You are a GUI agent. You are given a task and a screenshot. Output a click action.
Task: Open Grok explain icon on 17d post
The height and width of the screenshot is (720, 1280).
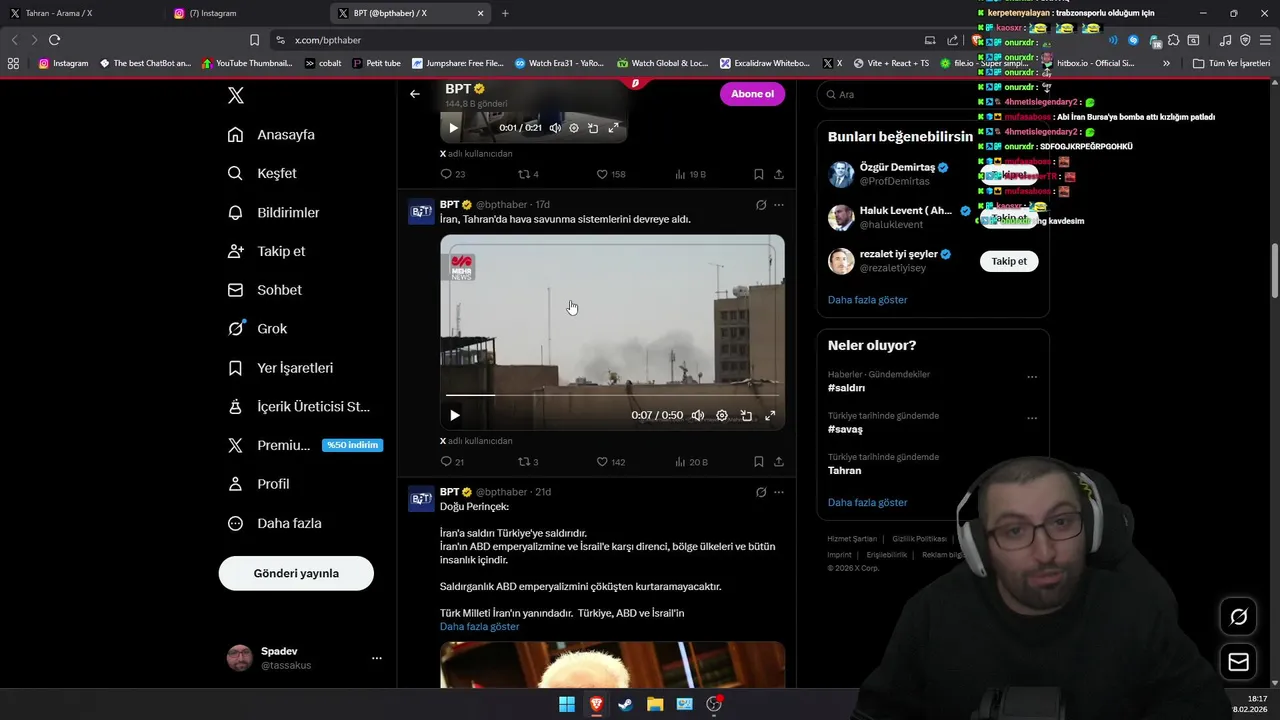tap(761, 205)
